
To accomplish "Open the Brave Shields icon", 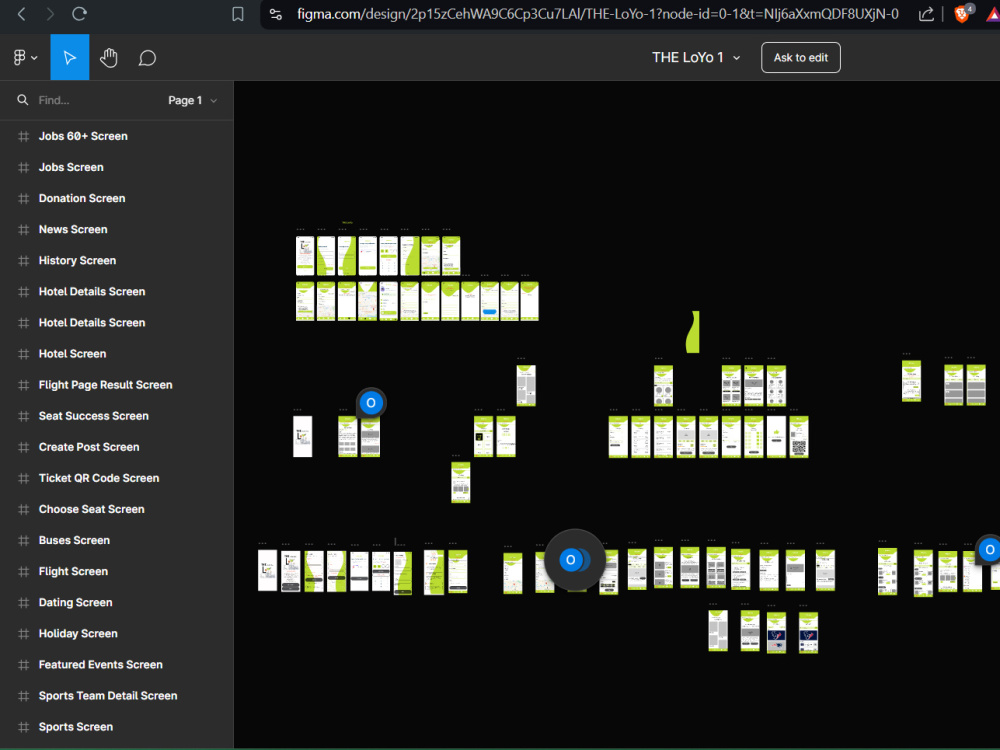I will tap(962, 14).
